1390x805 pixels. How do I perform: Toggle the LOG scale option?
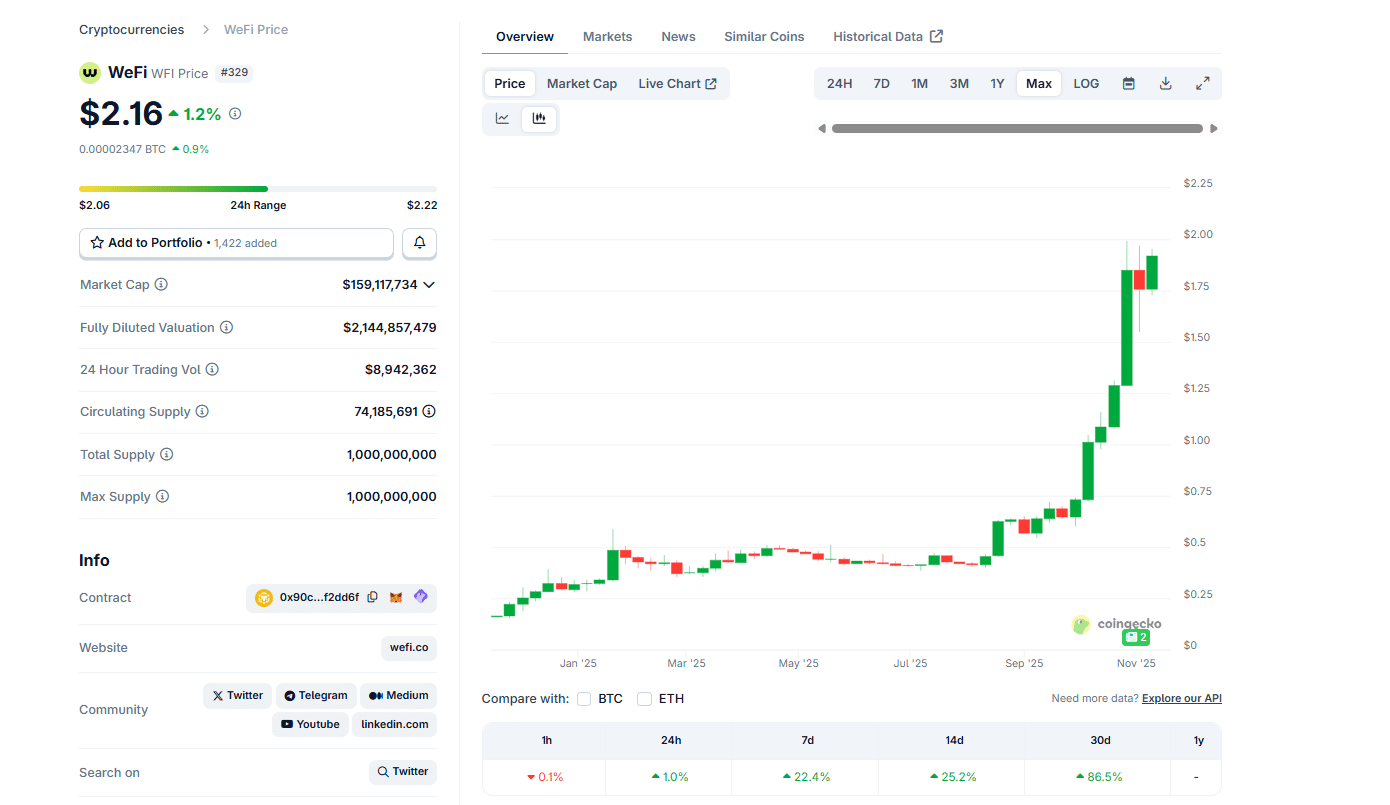click(x=1086, y=84)
